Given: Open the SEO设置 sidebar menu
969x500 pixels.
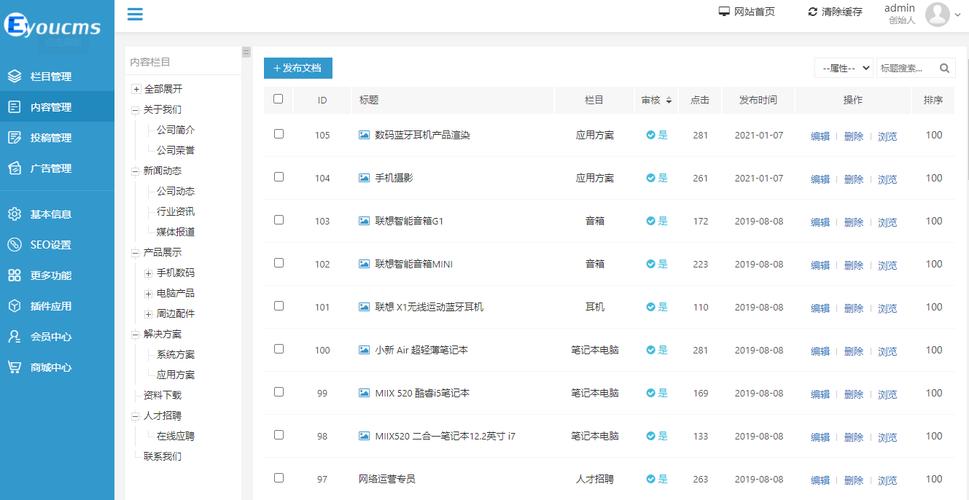Looking at the screenshot, I should coord(57,245).
